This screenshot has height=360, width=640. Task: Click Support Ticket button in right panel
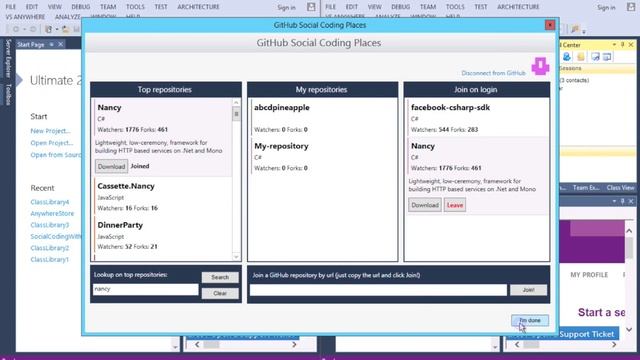click(587, 334)
